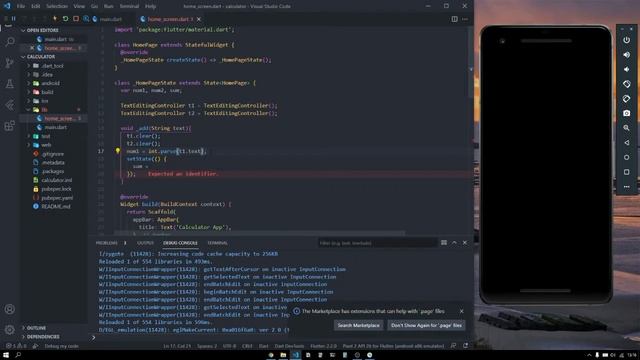The width and height of the screenshot is (640, 360).
Task: Dismiss the Marketplace notification
Action: point(462,311)
